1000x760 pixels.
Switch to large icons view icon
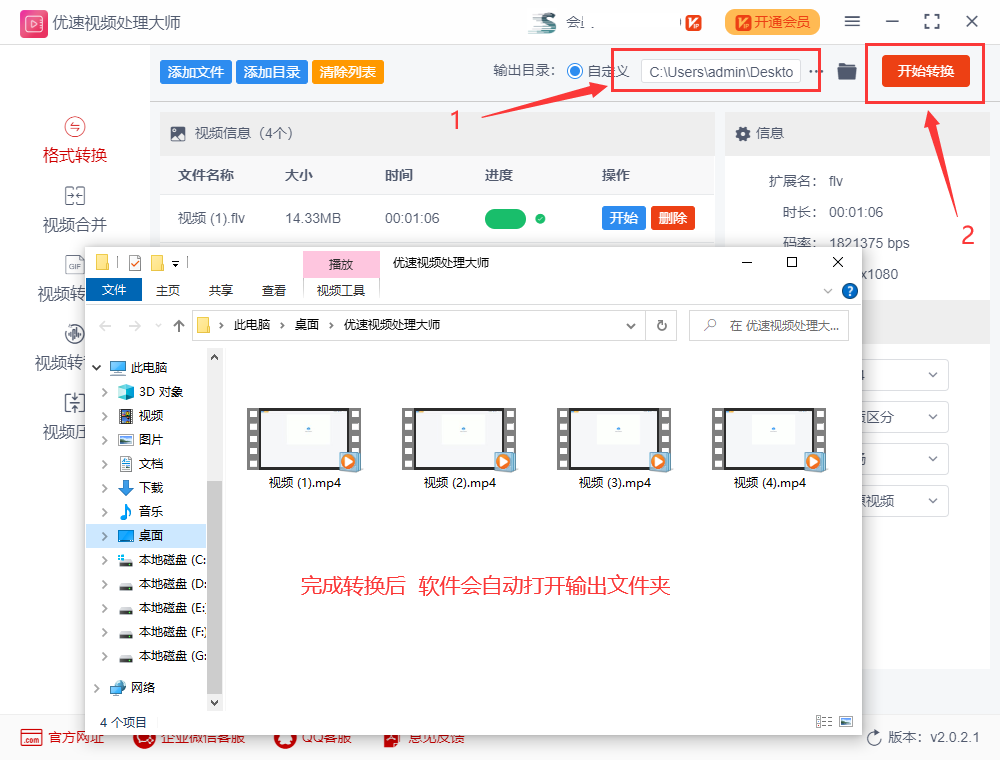(x=846, y=721)
